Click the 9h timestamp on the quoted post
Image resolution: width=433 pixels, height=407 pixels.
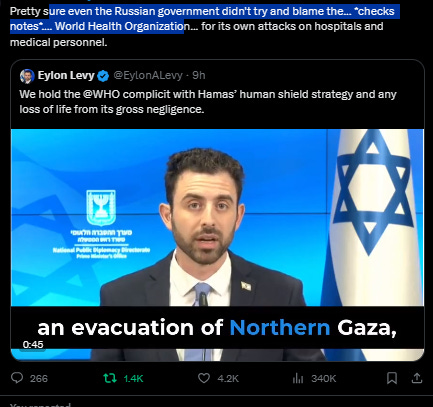199,75
